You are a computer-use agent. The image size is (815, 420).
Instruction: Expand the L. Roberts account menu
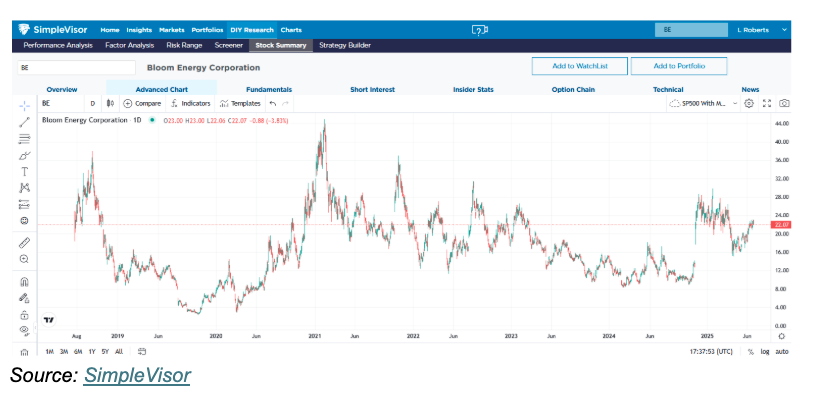[x=761, y=30]
